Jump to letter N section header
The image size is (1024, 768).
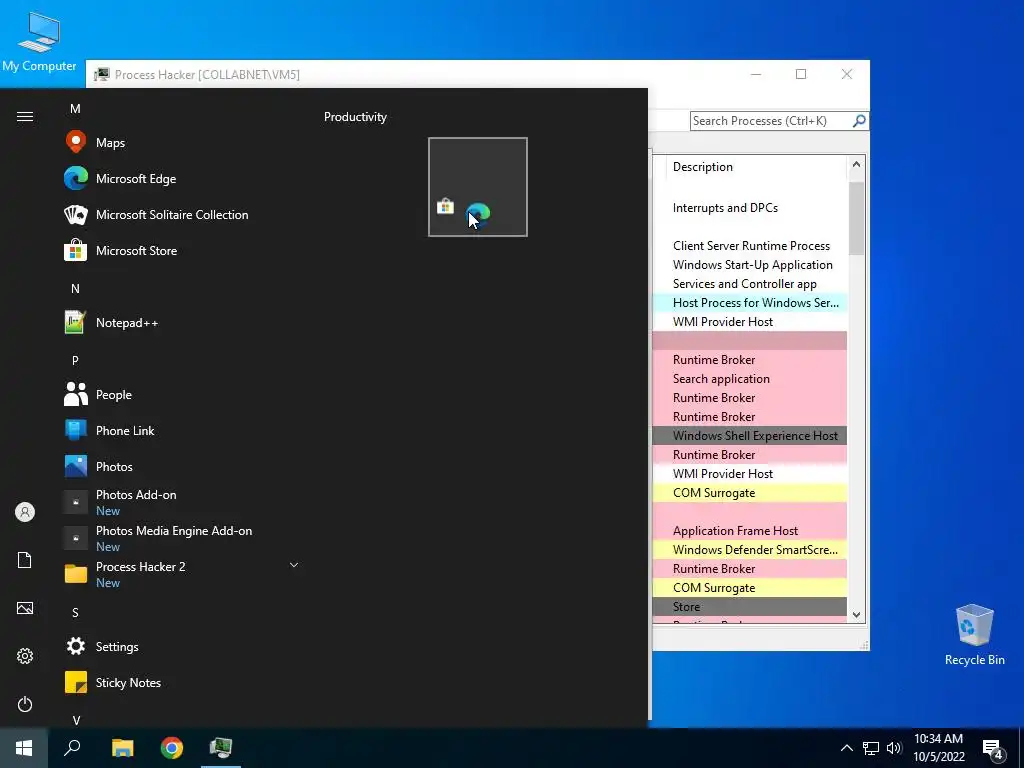pos(75,289)
